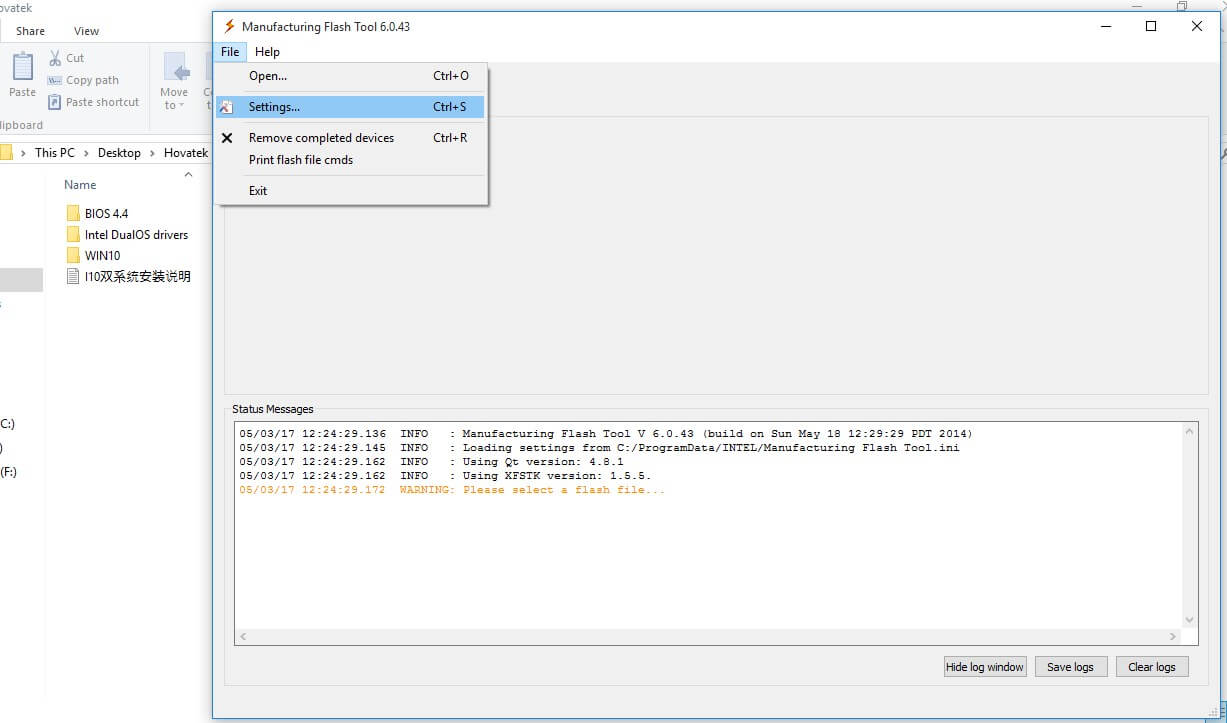Select the Cut scissors icon
This screenshot has width=1227, height=723.
[x=54, y=57]
